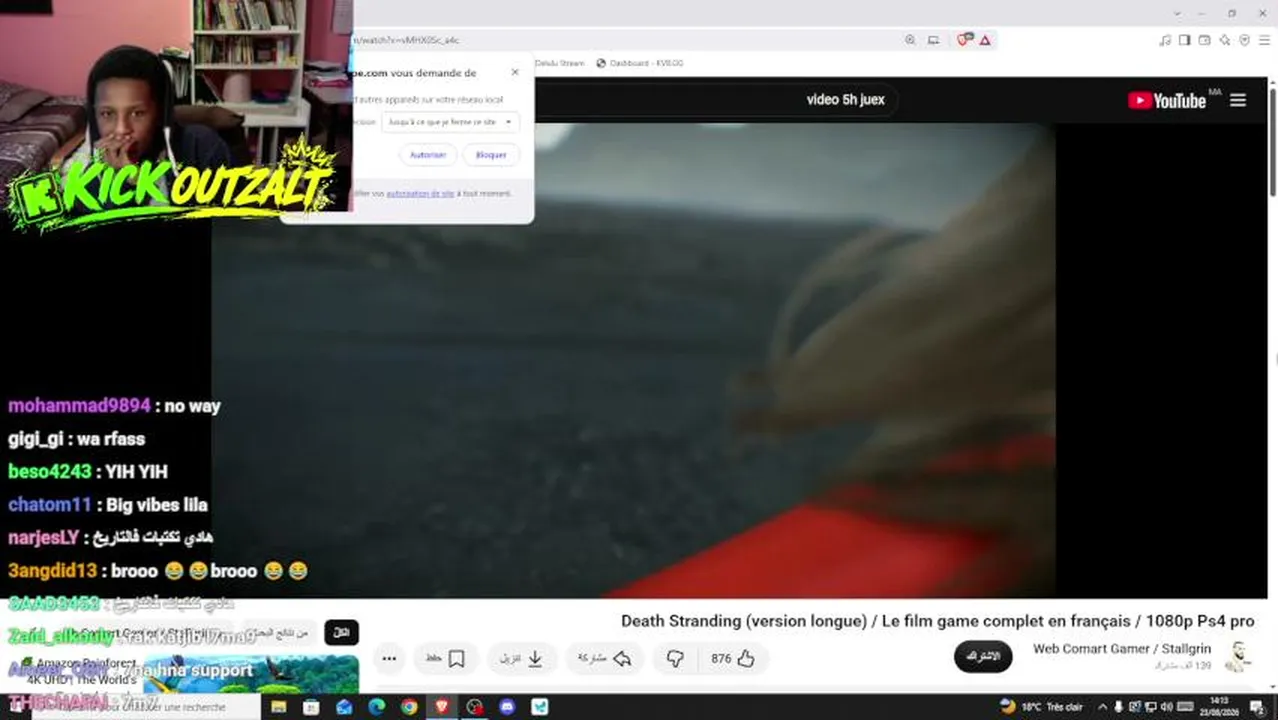This screenshot has width=1278, height=720.
Task: Click the Amazon Rainforest 4K video thumbnail
Action: (250, 673)
